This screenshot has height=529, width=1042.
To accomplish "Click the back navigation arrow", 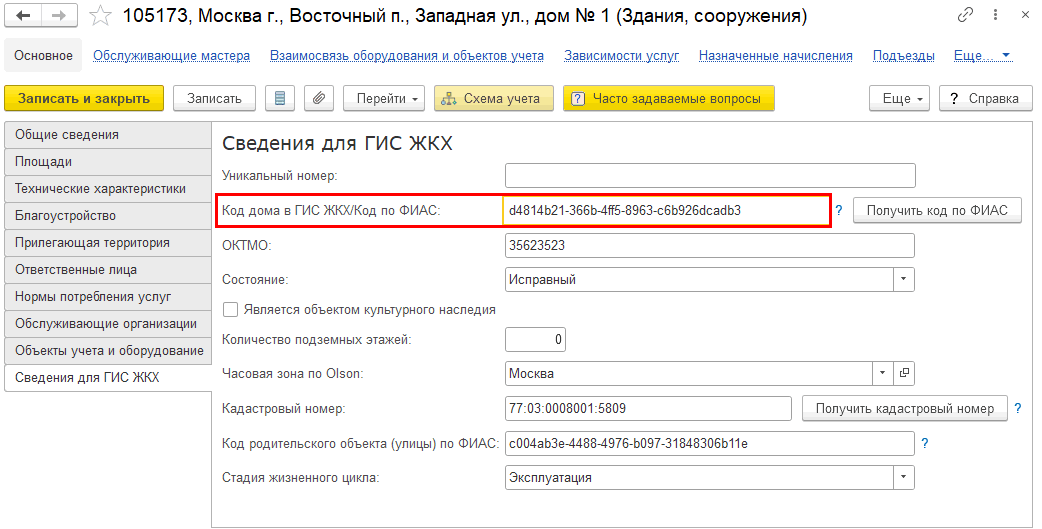I will pyautogui.click(x=23, y=16).
